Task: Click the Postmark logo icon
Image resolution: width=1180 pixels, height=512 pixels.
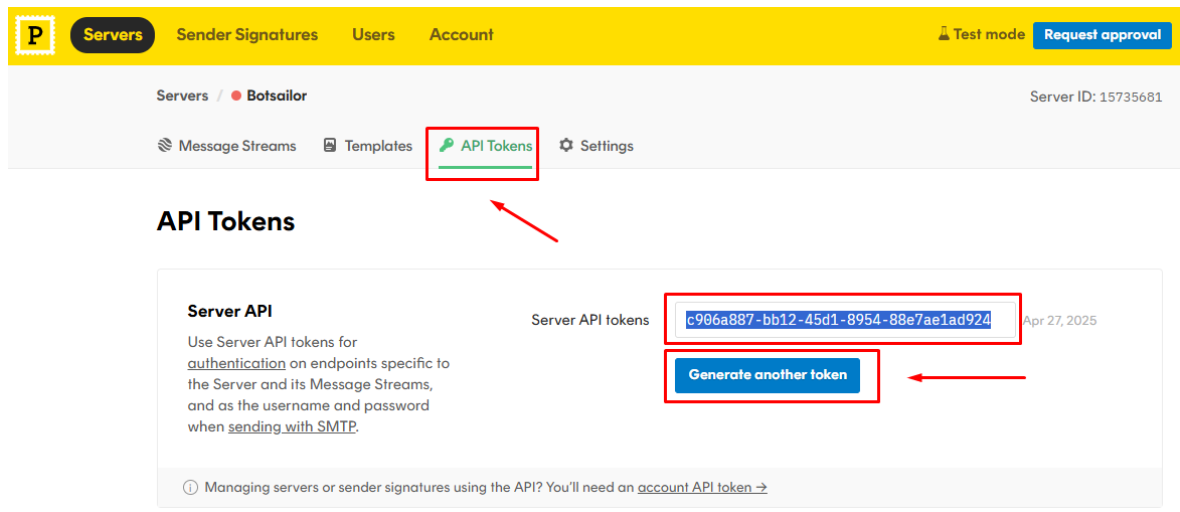Action: [35, 35]
